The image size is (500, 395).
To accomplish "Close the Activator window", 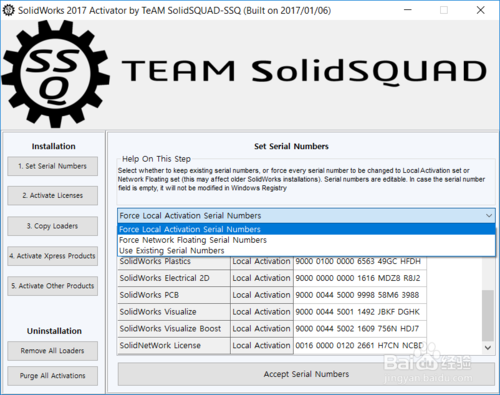I will [480, 10].
